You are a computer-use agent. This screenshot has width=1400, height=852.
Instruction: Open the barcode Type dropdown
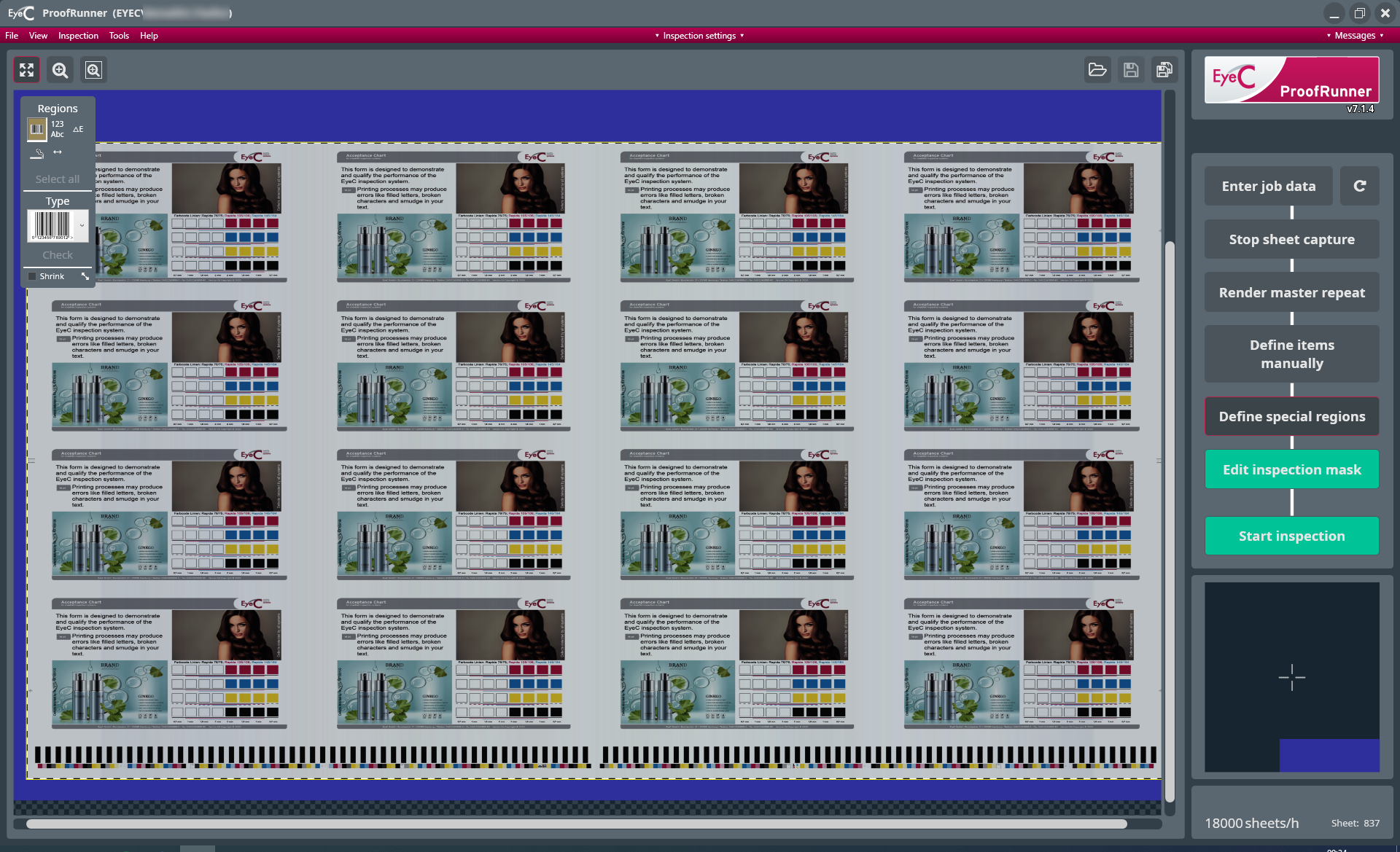82,226
